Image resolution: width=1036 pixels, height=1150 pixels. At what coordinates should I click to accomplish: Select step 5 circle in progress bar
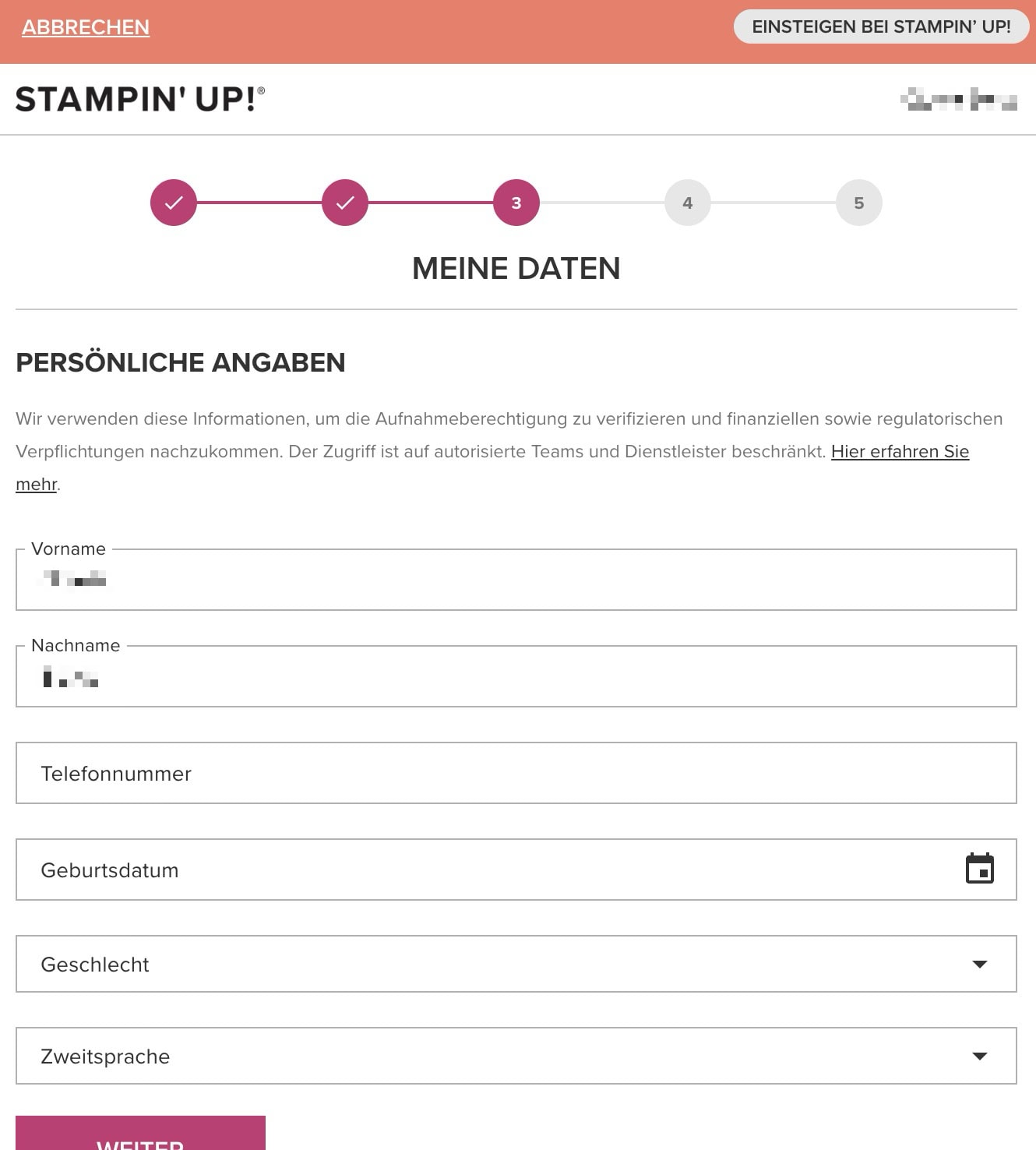tap(859, 203)
